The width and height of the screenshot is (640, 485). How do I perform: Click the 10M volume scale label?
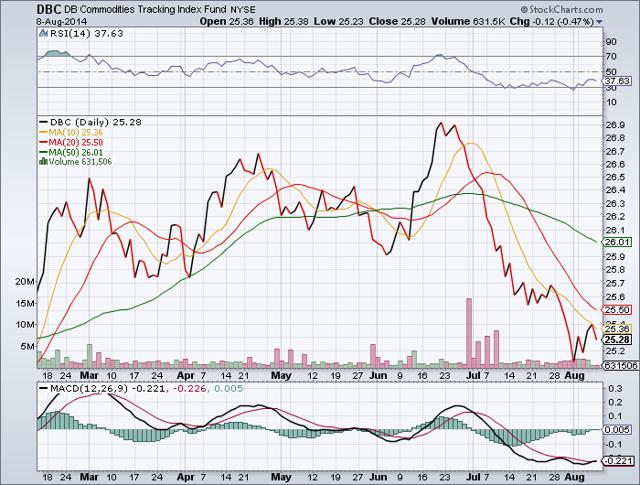(x=26, y=325)
